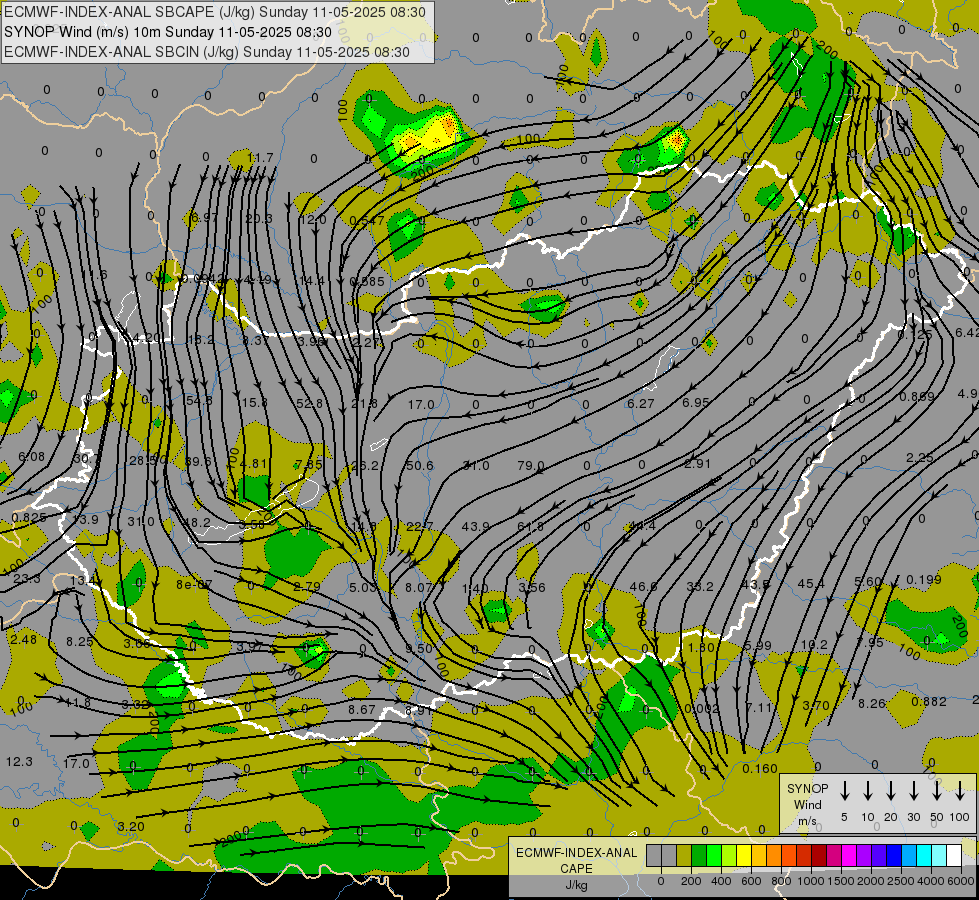Click the 'J/kg' unit label in legend

[576, 885]
